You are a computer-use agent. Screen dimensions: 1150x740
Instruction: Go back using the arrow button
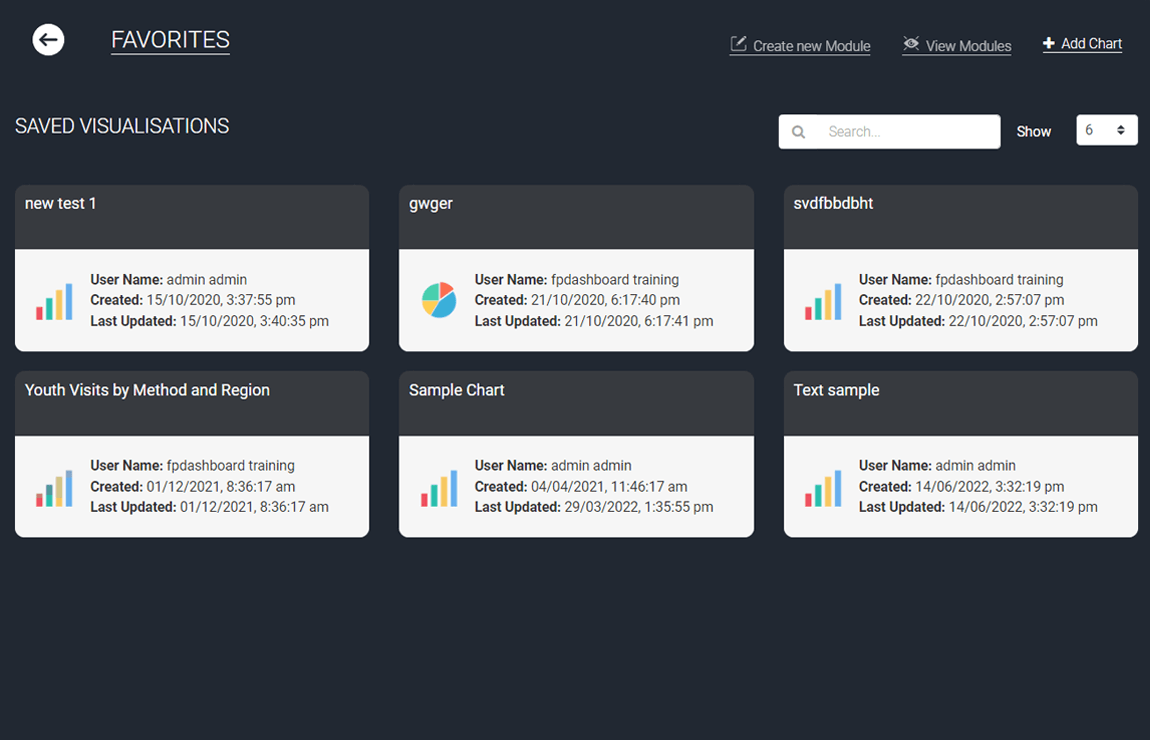pyautogui.click(x=48, y=40)
